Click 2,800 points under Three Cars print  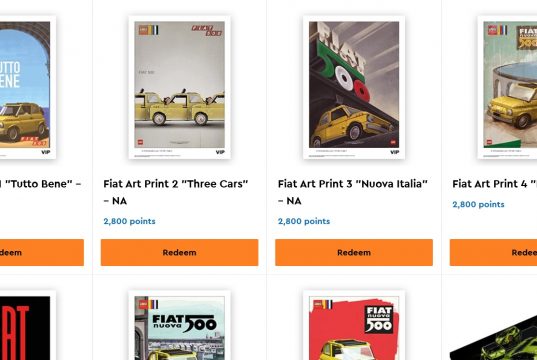[129, 221]
